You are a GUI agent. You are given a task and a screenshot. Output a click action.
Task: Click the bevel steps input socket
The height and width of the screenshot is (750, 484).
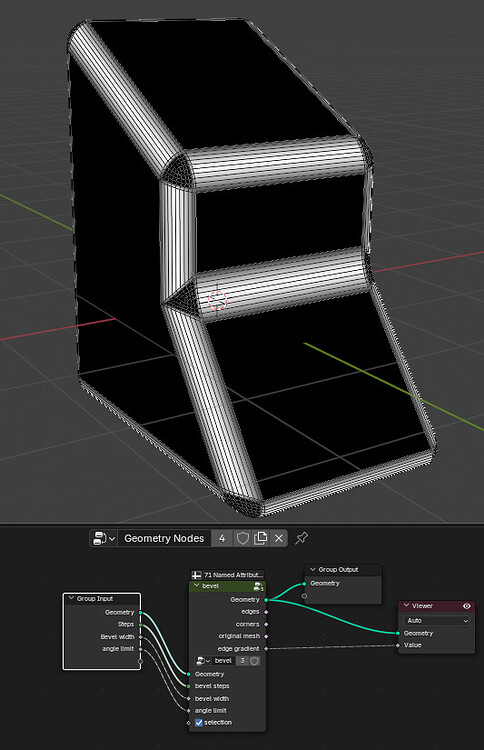click(x=189, y=686)
